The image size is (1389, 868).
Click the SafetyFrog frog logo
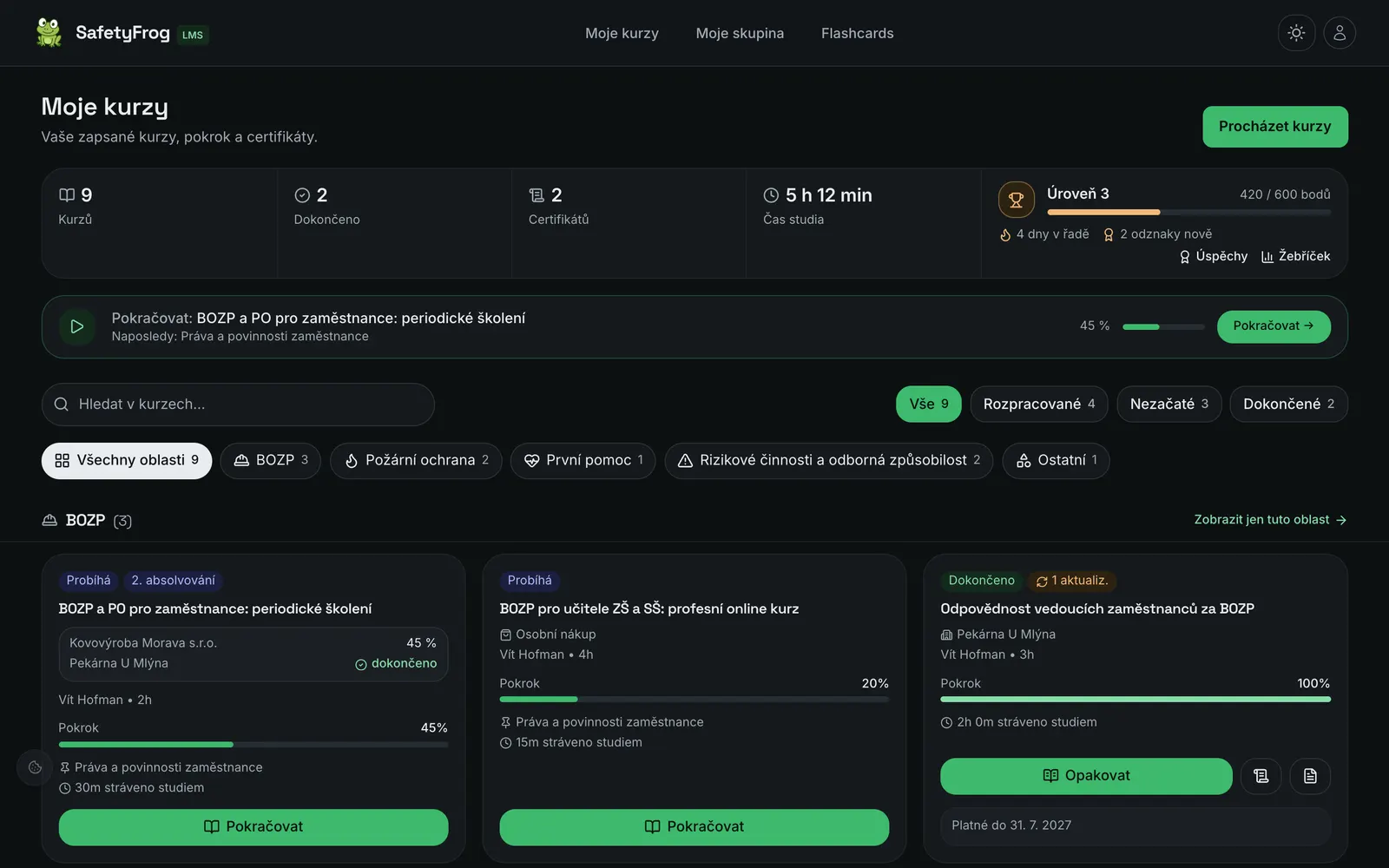[x=49, y=33]
